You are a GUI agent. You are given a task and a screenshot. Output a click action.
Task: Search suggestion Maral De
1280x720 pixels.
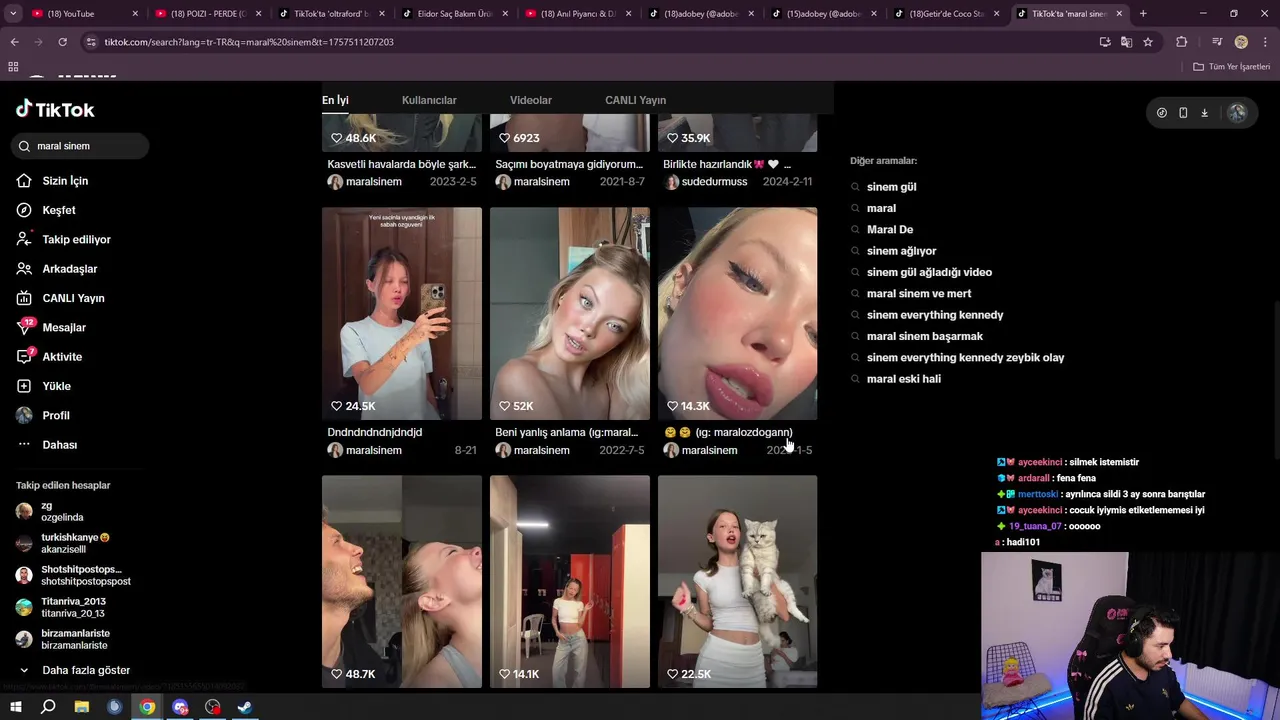coord(890,230)
